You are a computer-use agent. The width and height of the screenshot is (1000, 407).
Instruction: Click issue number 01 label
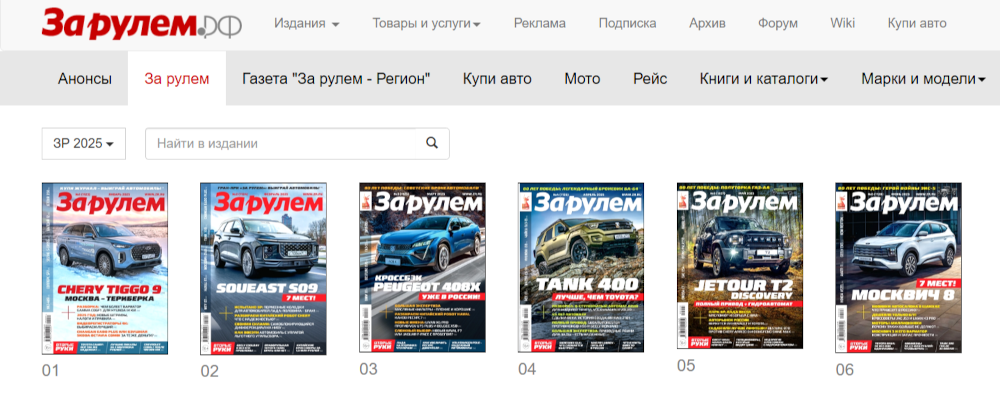pyautogui.click(x=50, y=371)
